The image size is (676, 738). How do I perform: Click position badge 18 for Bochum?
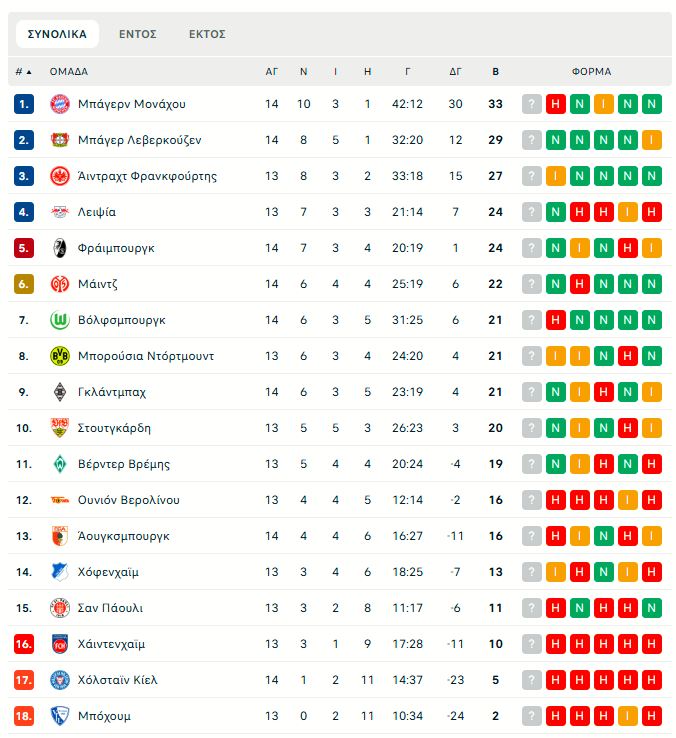pos(24,716)
